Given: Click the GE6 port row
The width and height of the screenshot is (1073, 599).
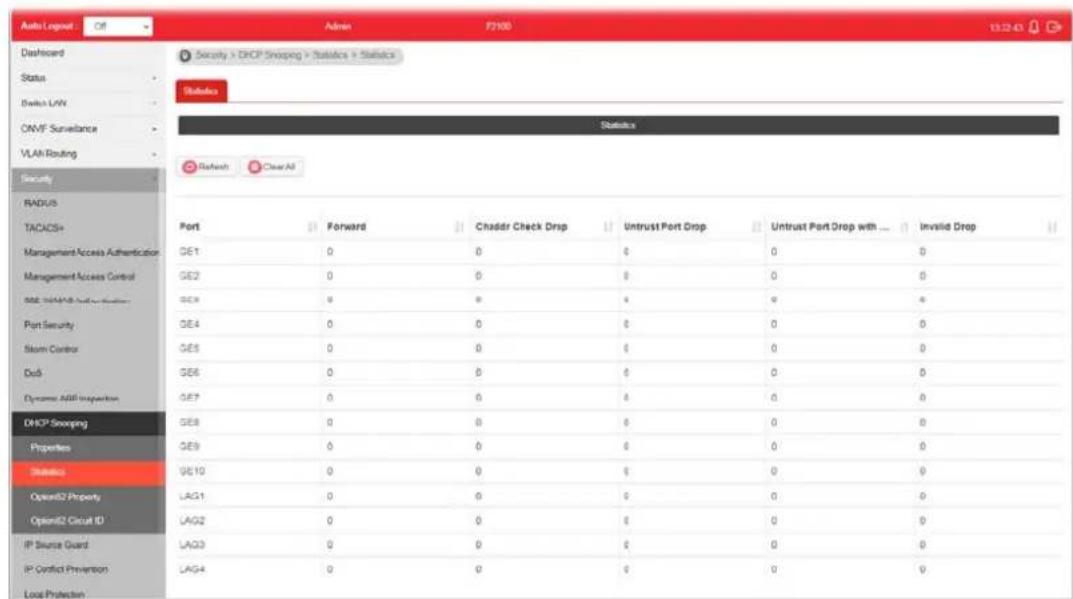Looking at the screenshot, I should pyautogui.click(x=619, y=373).
